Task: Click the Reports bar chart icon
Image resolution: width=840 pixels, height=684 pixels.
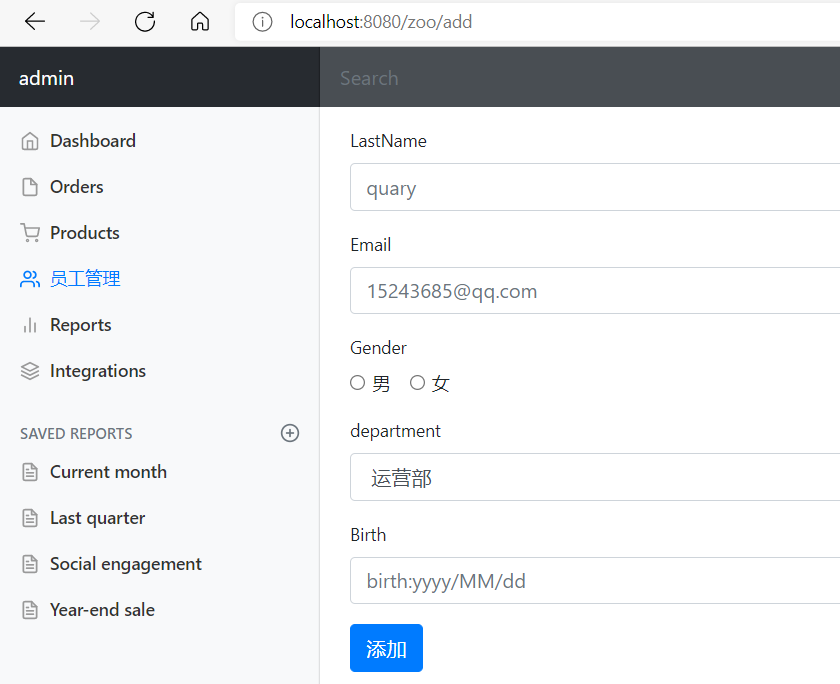Action: [x=30, y=325]
